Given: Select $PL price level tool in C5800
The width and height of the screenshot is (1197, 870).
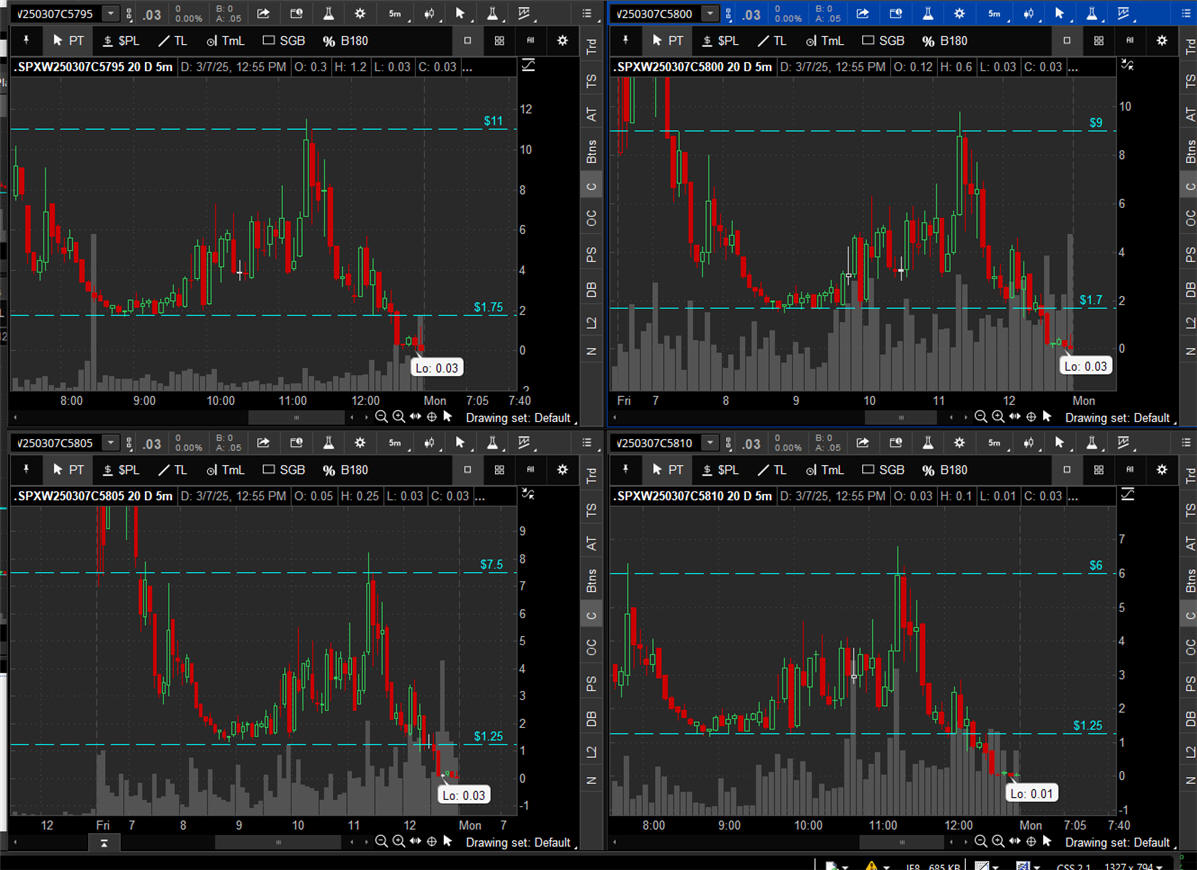Looking at the screenshot, I should tap(721, 40).
